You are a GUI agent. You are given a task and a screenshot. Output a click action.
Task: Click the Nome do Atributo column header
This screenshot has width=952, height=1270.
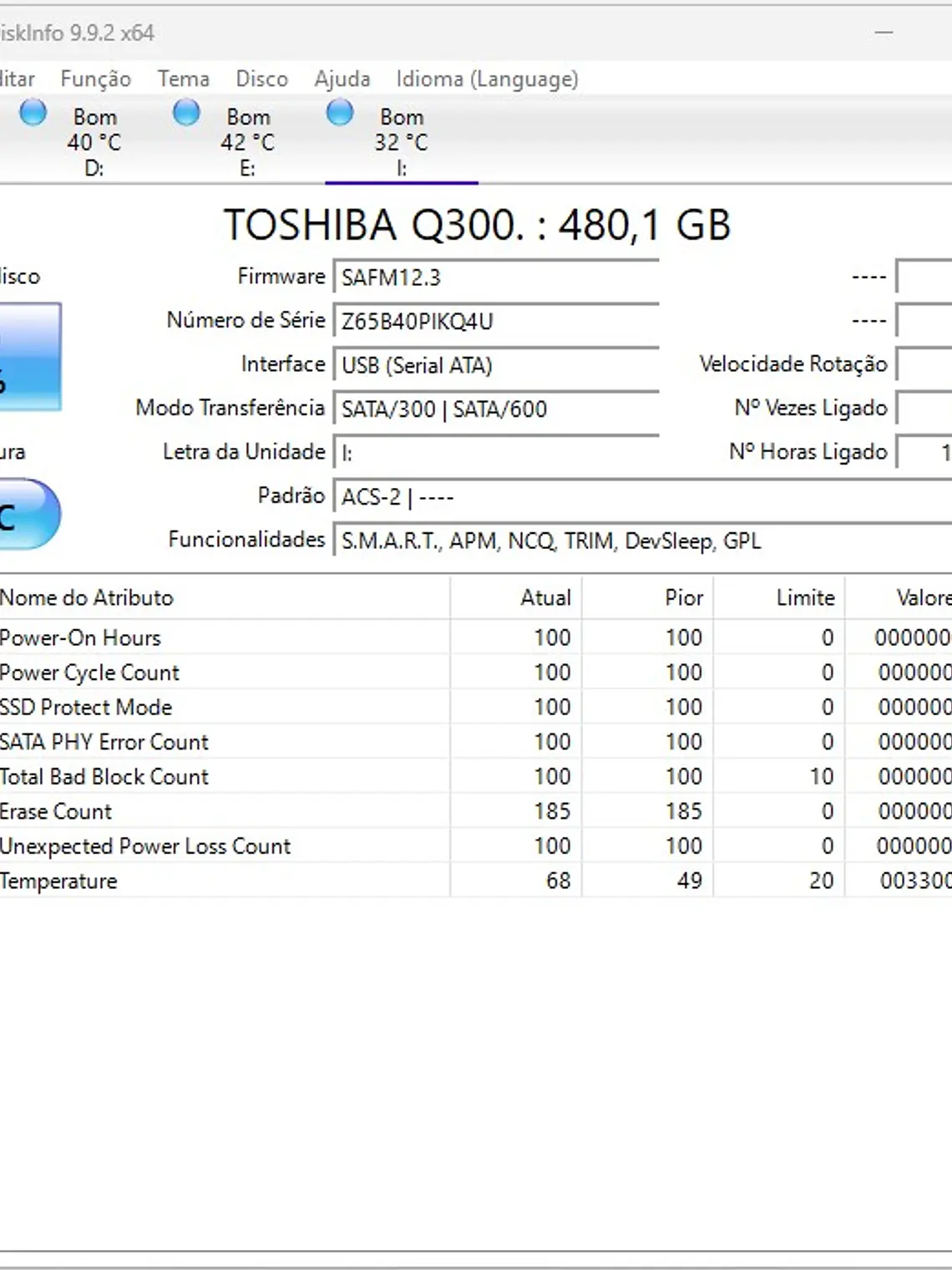(x=224, y=597)
